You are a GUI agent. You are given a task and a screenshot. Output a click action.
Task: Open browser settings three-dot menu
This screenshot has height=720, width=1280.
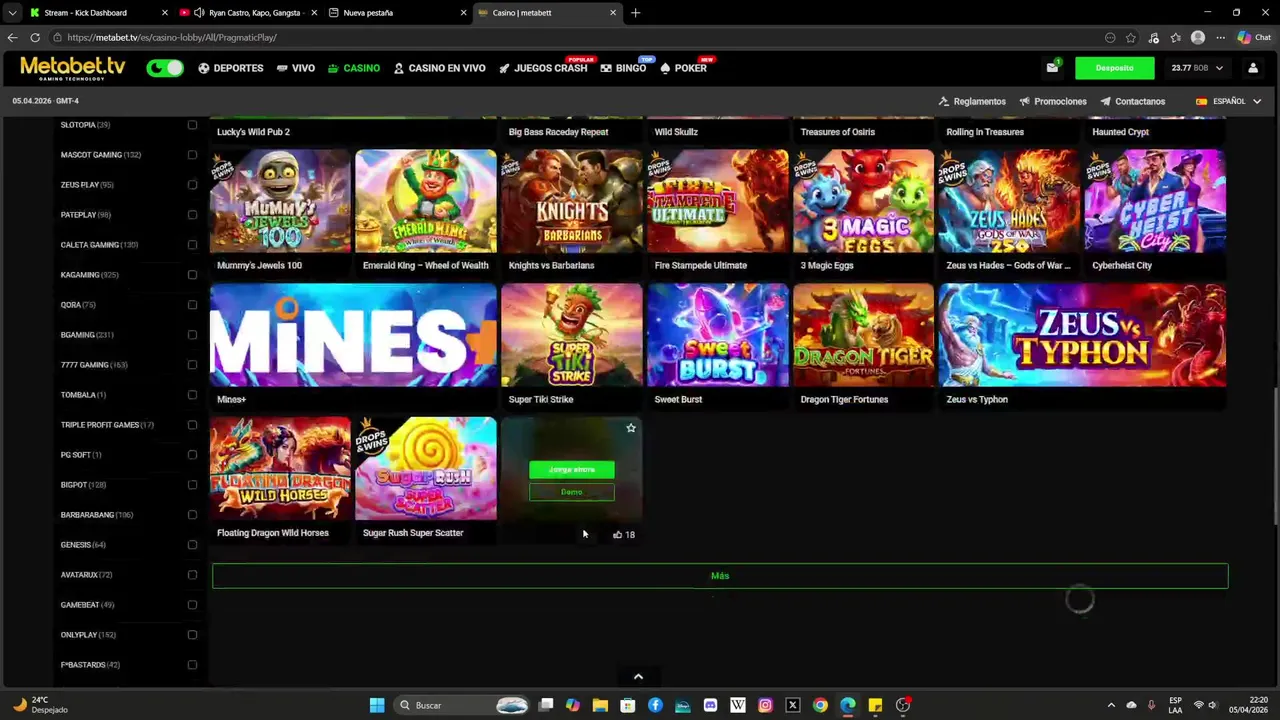pos(1220,38)
